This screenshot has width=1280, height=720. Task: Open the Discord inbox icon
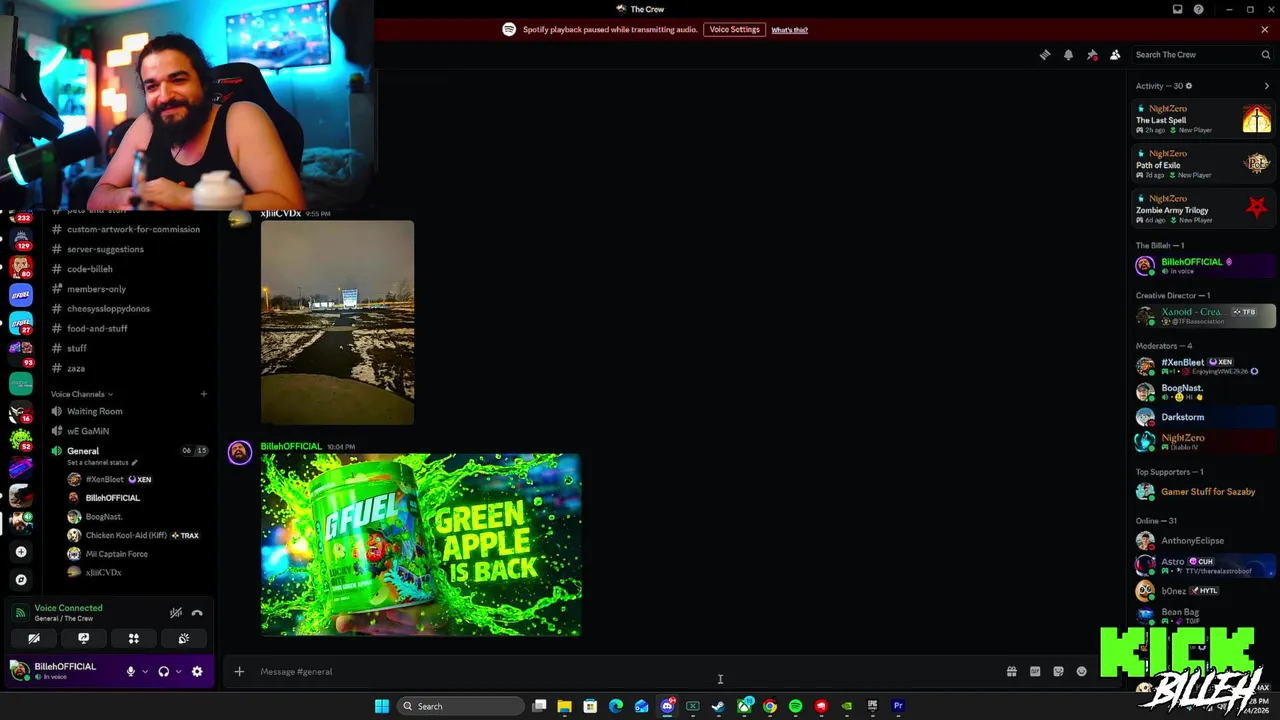(x=1177, y=9)
